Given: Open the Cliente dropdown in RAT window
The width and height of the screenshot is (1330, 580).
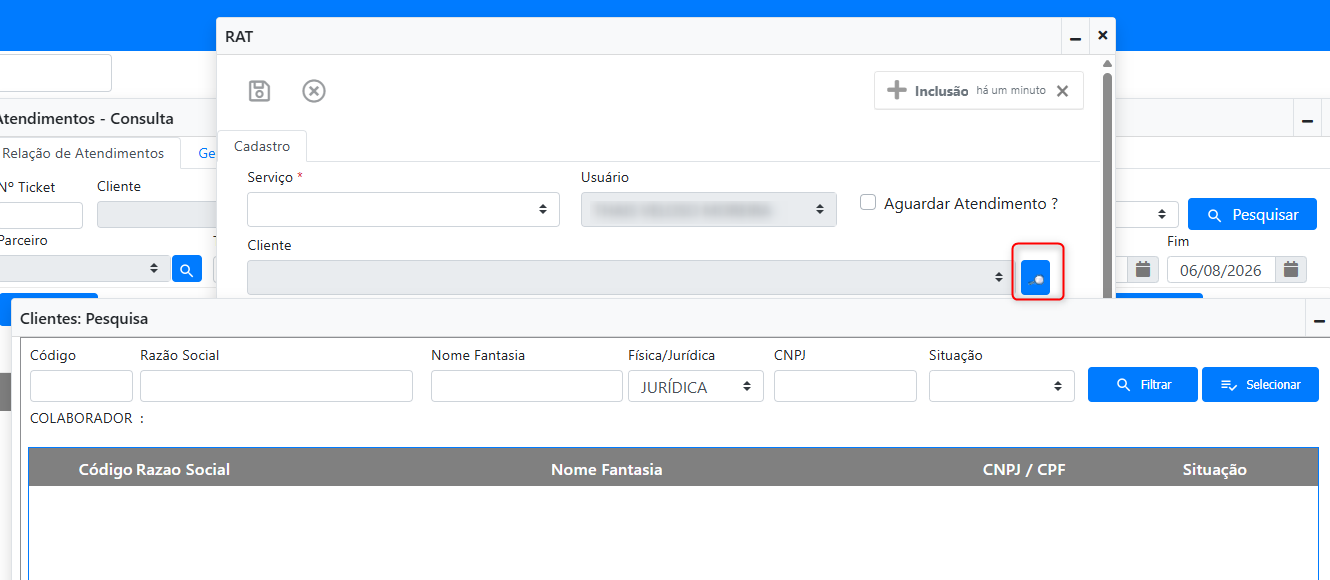Looking at the screenshot, I should coord(631,277).
